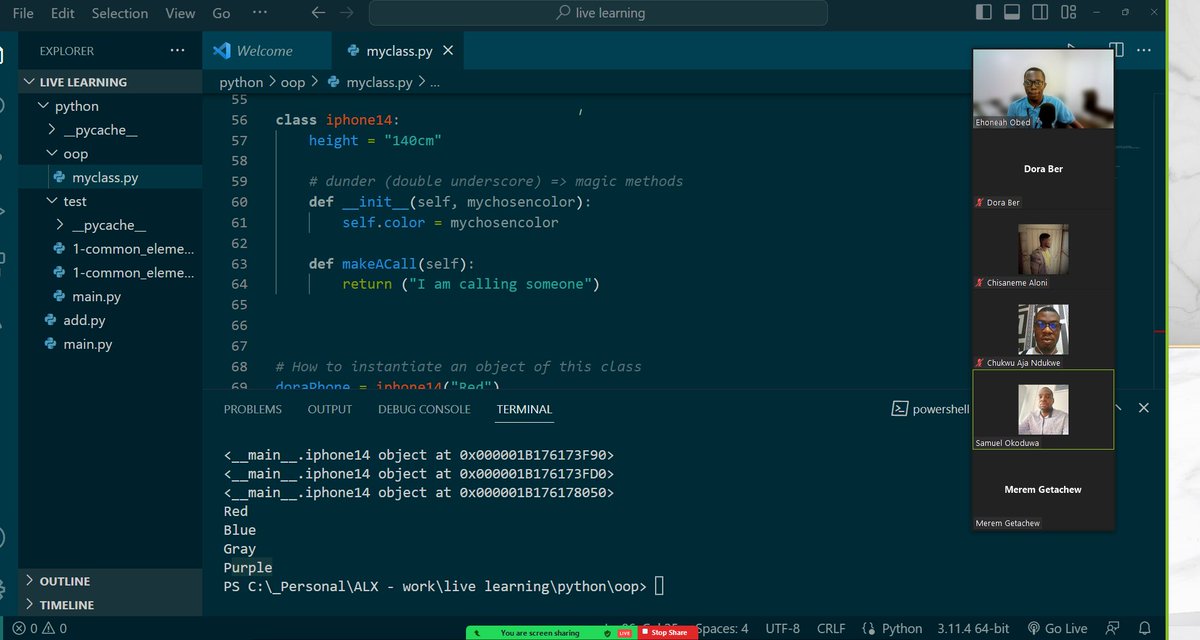Open the notifications bell icon

click(x=1147, y=628)
